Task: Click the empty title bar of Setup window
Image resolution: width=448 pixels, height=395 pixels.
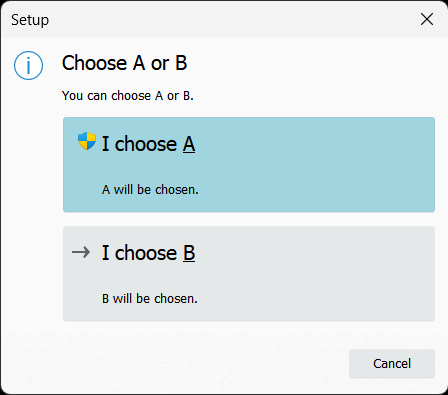Action: click(233, 19)
